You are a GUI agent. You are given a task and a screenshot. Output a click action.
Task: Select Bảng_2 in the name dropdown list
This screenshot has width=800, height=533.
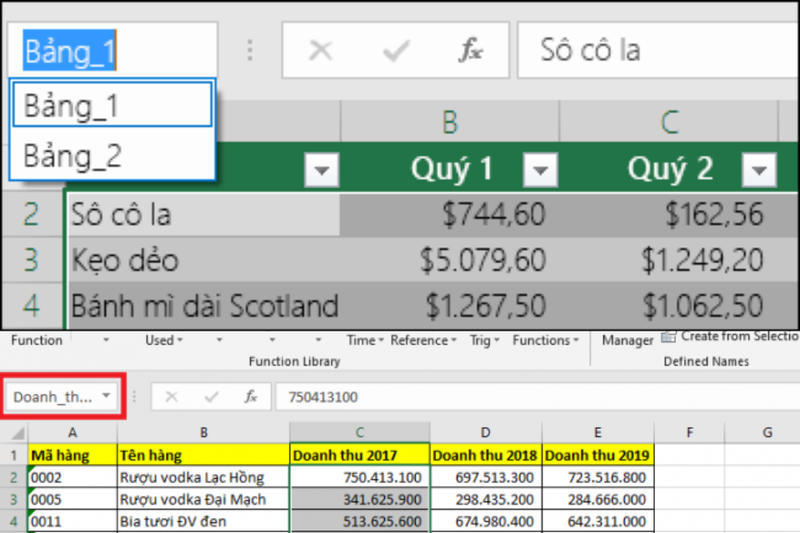112,155
